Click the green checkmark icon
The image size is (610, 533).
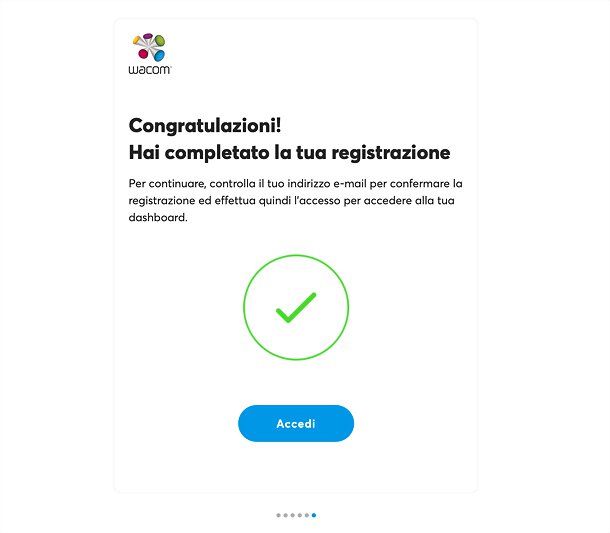click(x=296, y=308)
